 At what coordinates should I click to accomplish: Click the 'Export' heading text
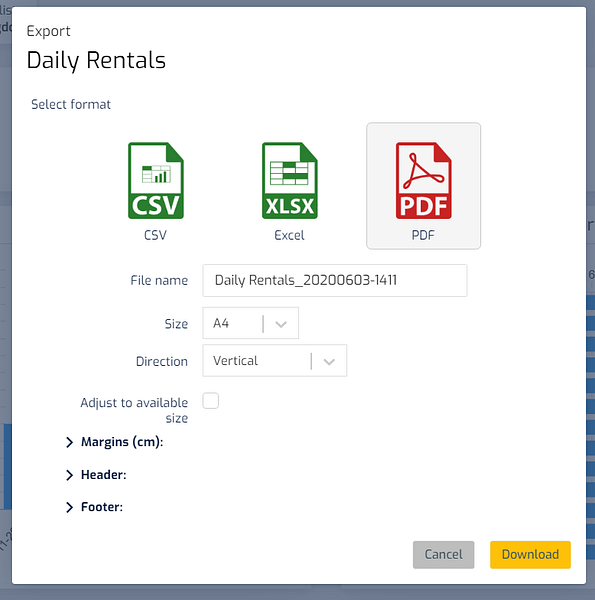pos(49,31)
